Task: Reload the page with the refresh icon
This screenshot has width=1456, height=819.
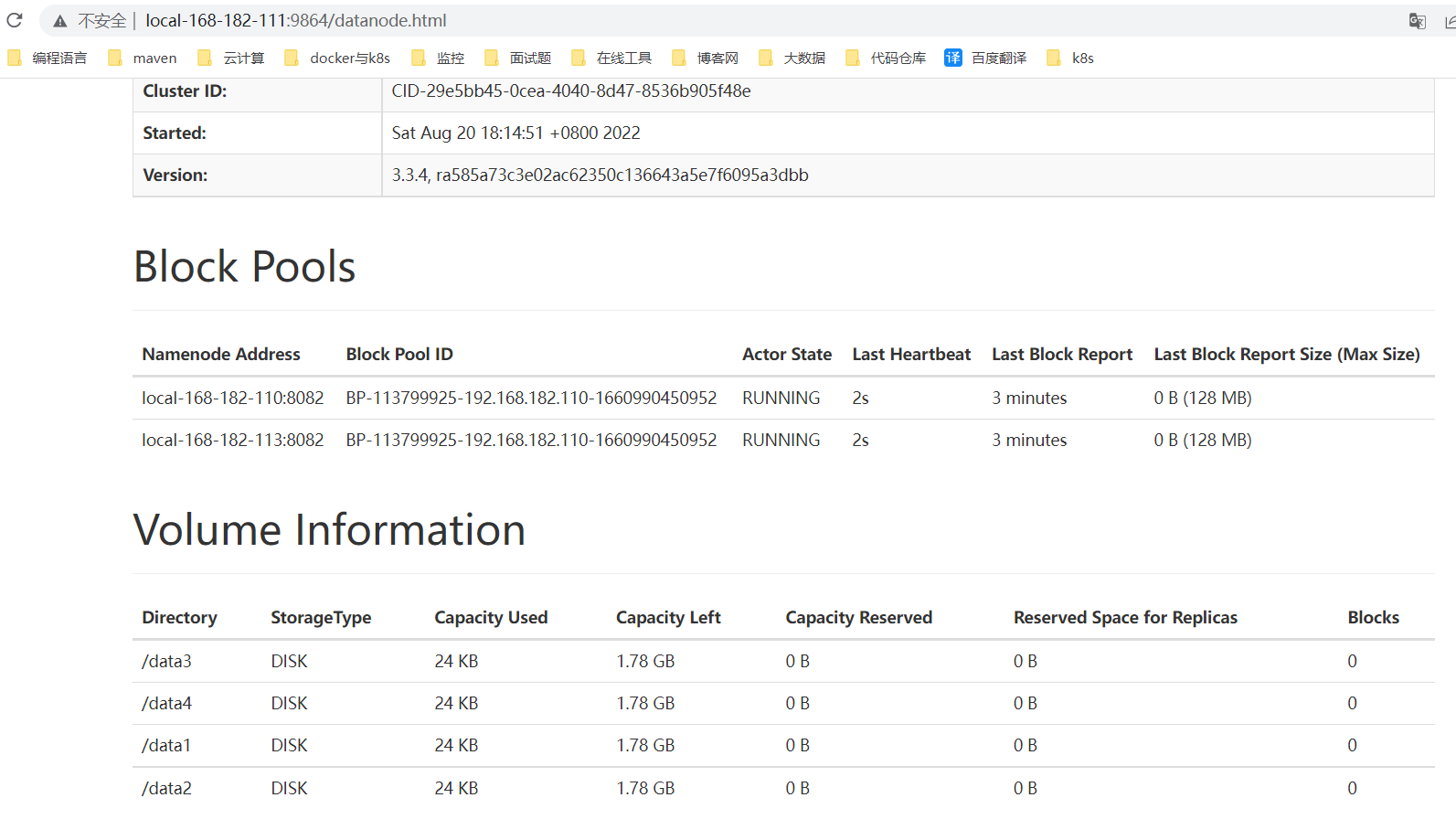Action: 15,20
